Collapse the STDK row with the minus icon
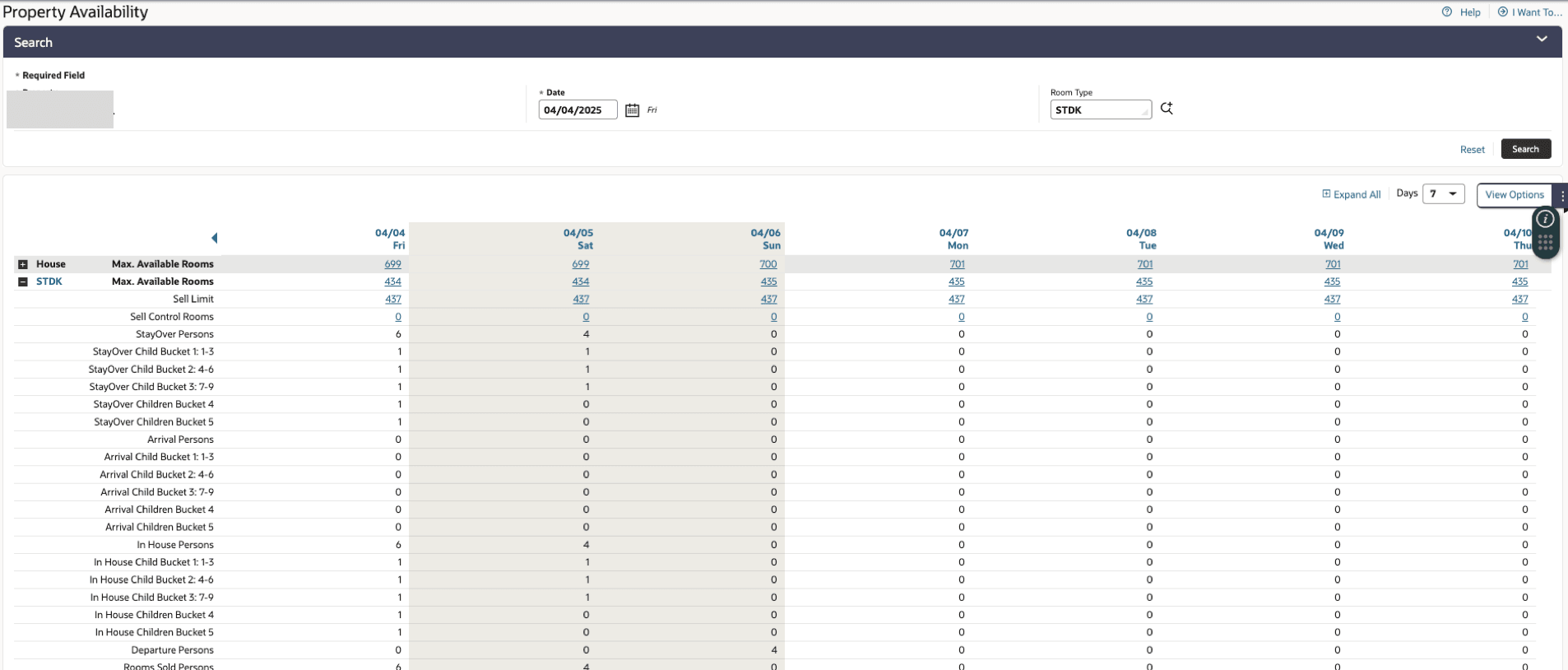Screen dimensions: 1568x670 point(23,281)
